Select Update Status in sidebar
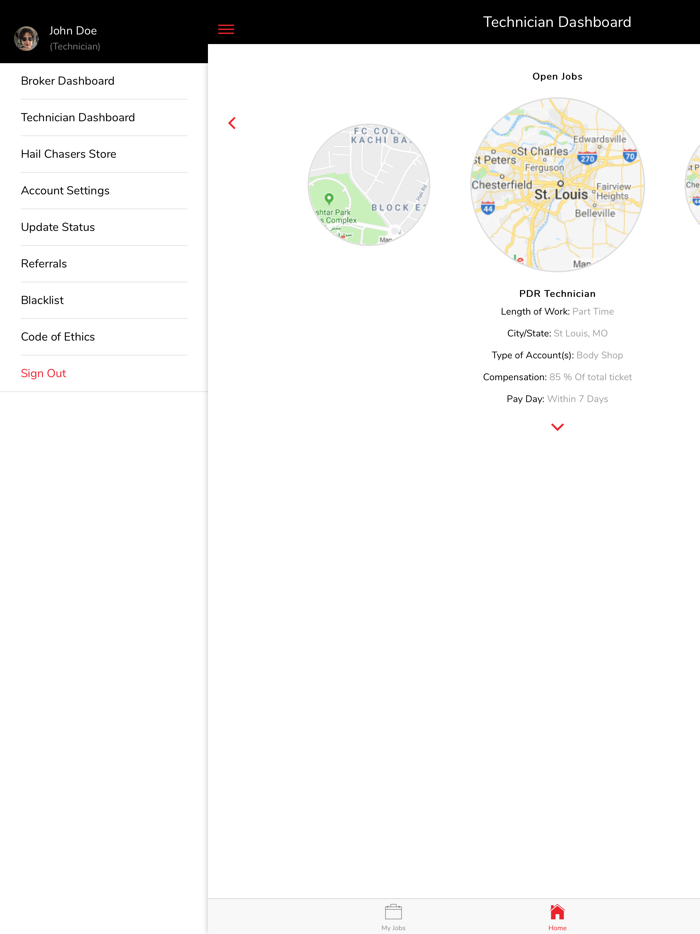 point(104,227)
